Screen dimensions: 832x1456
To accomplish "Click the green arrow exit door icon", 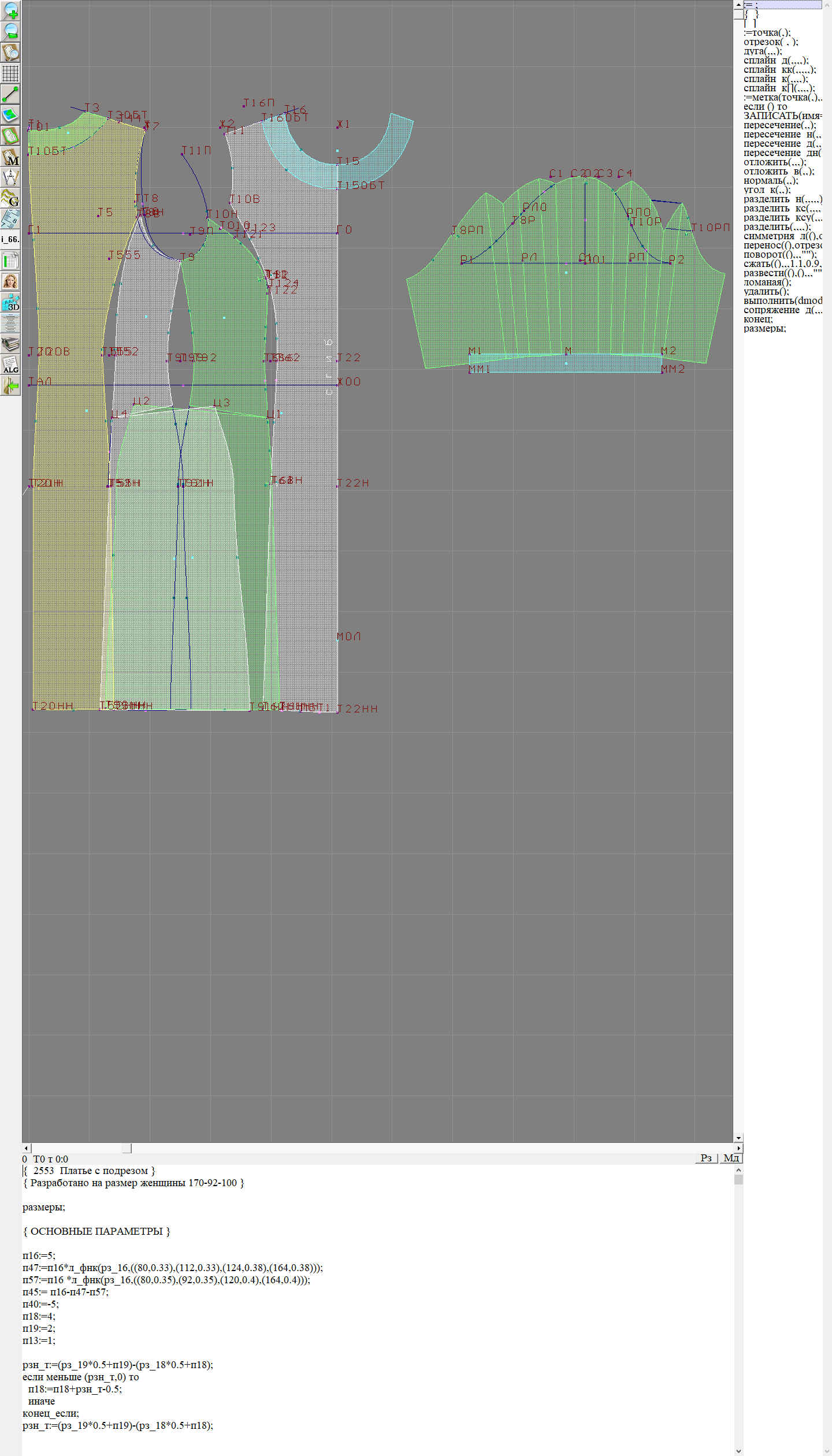I will (10, 385).
